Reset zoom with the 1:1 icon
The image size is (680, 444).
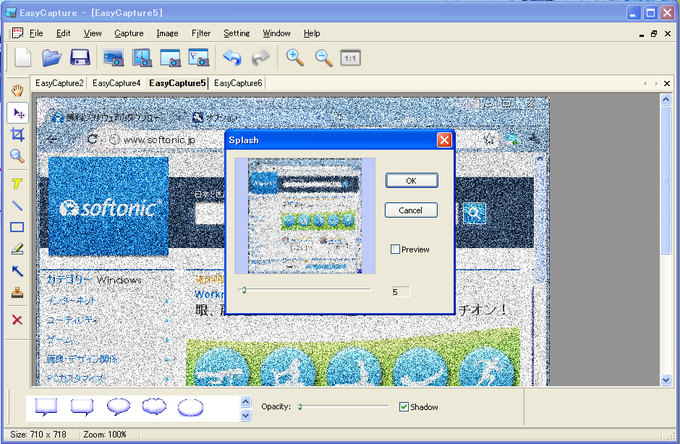(x=350, y=58)
